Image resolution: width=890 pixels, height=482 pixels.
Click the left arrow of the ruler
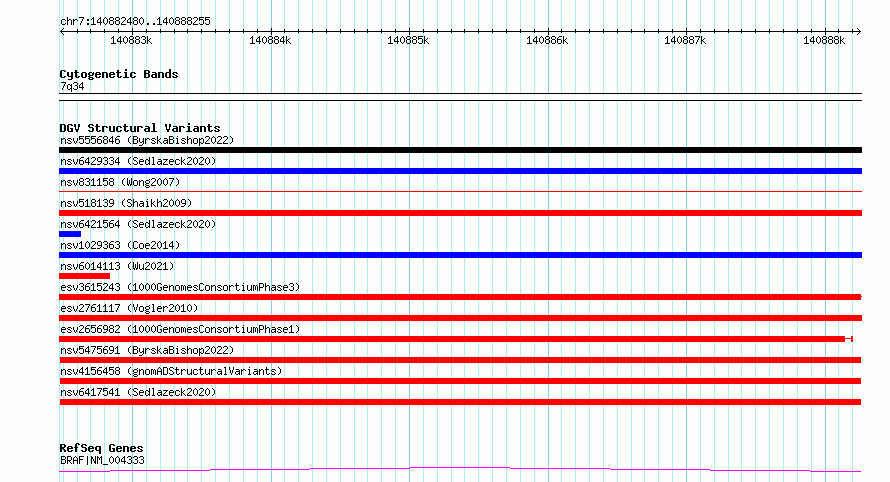(62, 31)
